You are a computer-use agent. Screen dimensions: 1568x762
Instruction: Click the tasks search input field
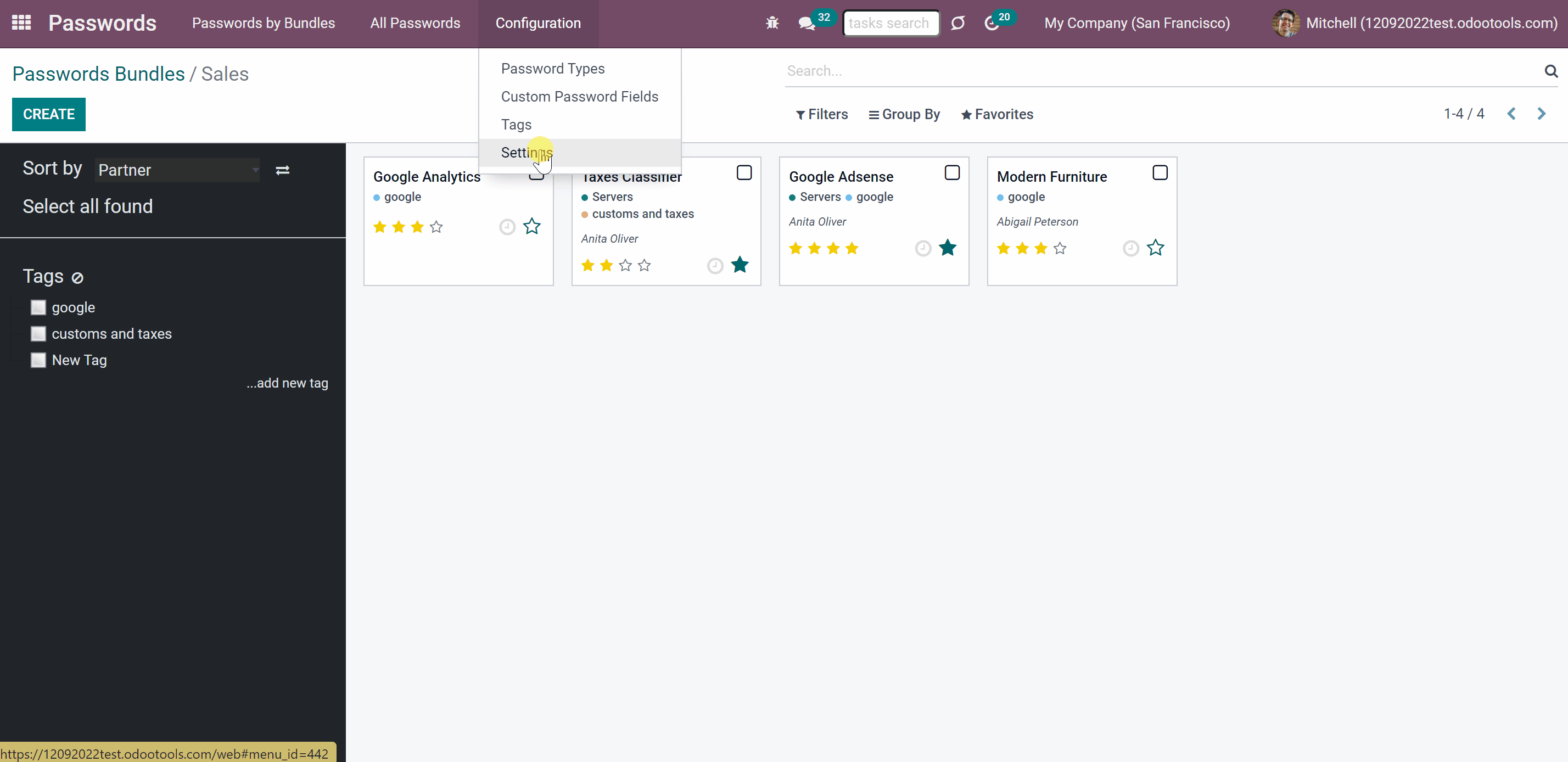pos(891,23)
